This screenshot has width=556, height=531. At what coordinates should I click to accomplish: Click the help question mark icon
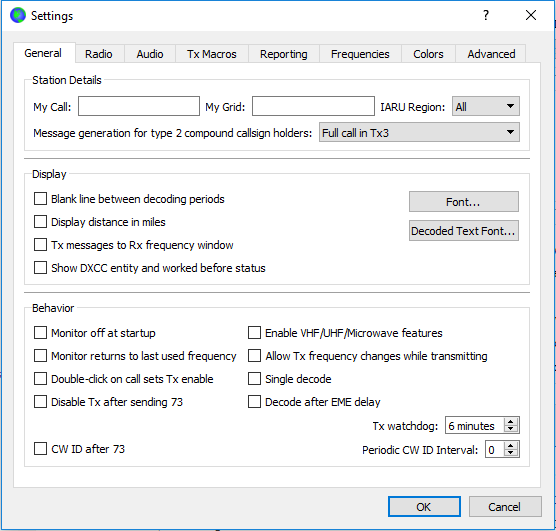click(x=486, y=15)
